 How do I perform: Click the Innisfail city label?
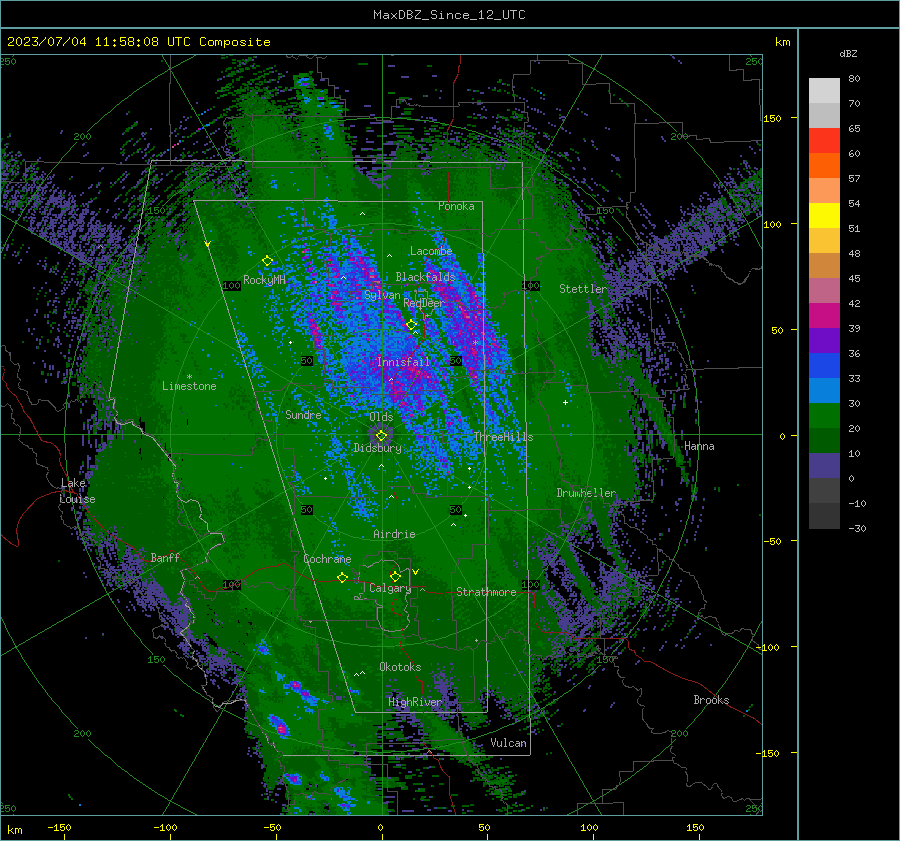coord(403,362)
